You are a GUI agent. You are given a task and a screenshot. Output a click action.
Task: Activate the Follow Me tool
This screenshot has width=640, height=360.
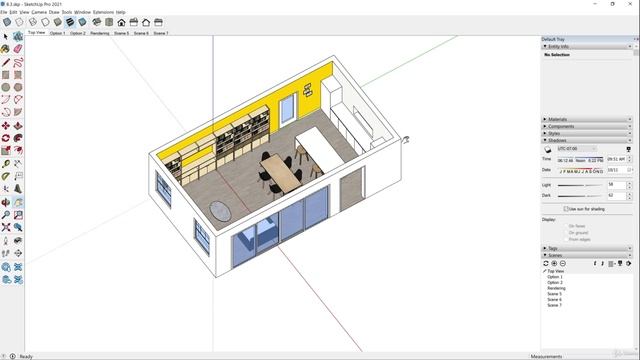point(18,138)
